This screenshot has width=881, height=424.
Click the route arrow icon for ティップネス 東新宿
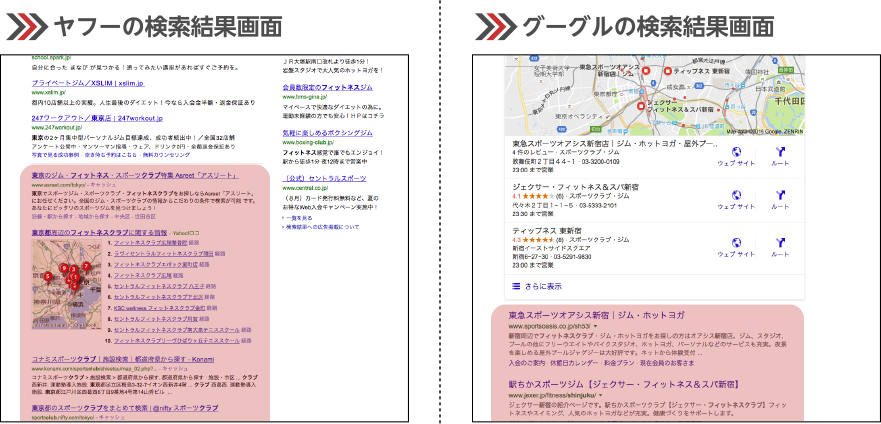click(780, 243)
